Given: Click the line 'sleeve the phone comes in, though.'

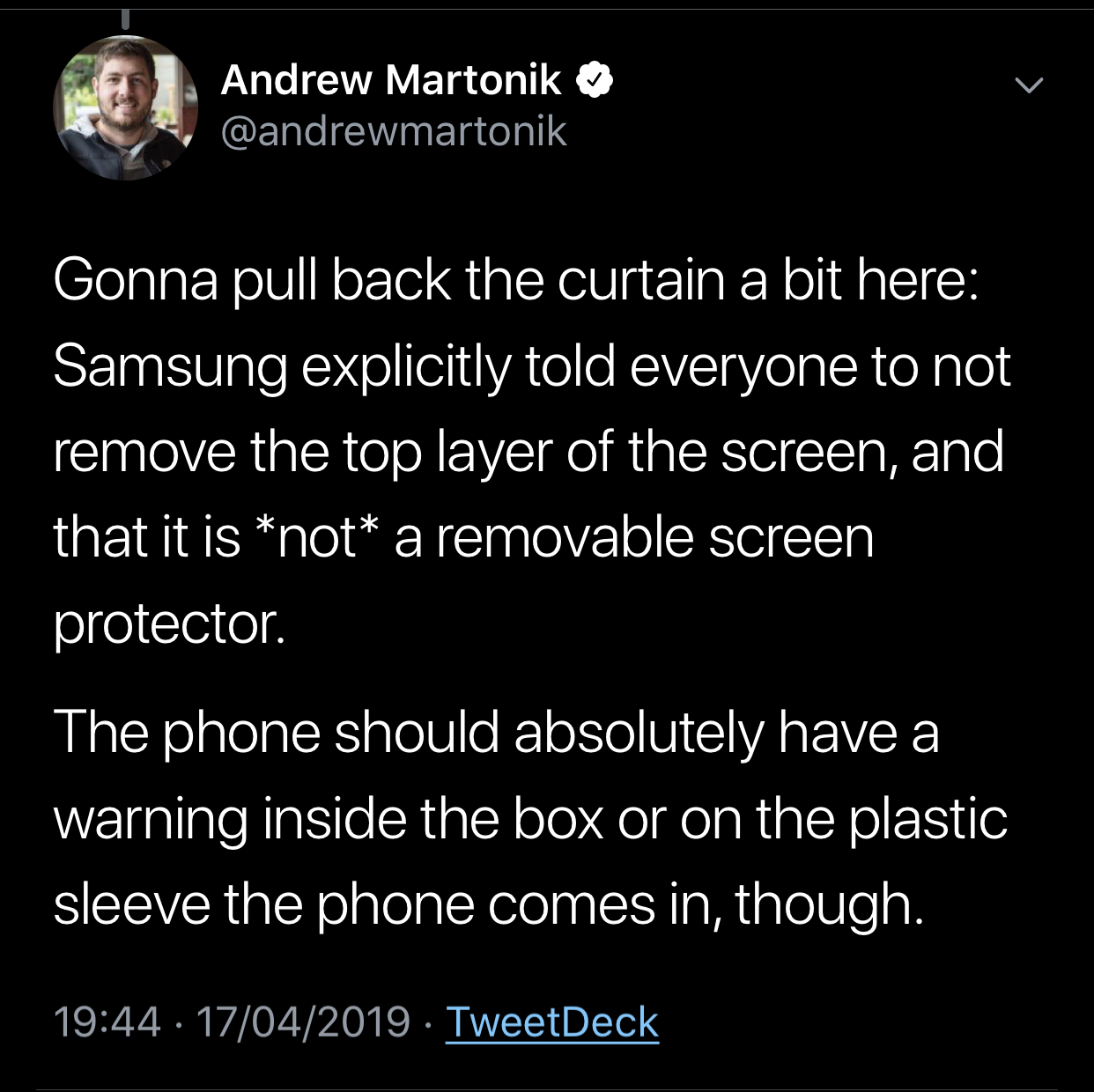Looking at the screenshot, I should pos(489,905).
